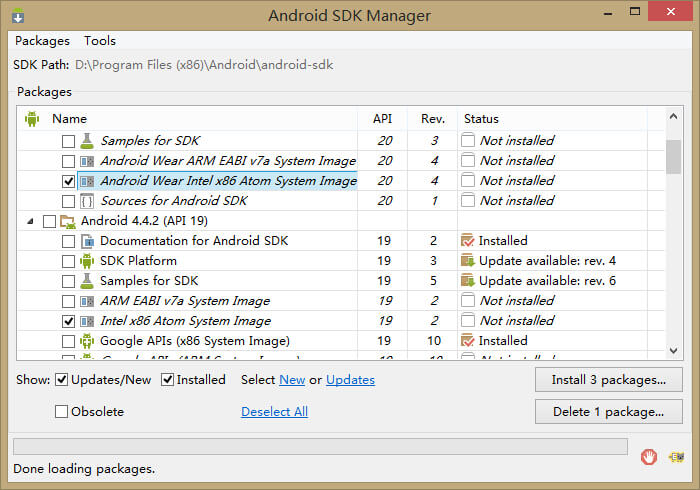Click not installed icon in Intel x86 Atom API 19 row

(467, 320)
